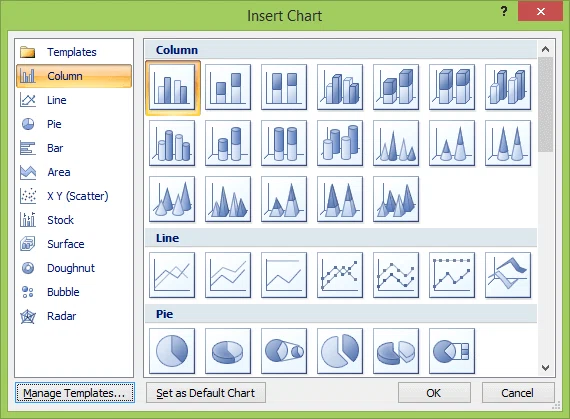Select the Pie in 3-D chart thumbnail
Screen dimensions: 570x419
(228, 351)
